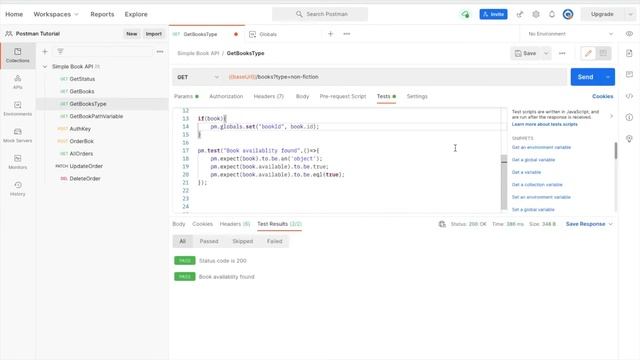Click the environment quick look eye icon
This screenshot has height=360, width=640.
tap(629, 34)
